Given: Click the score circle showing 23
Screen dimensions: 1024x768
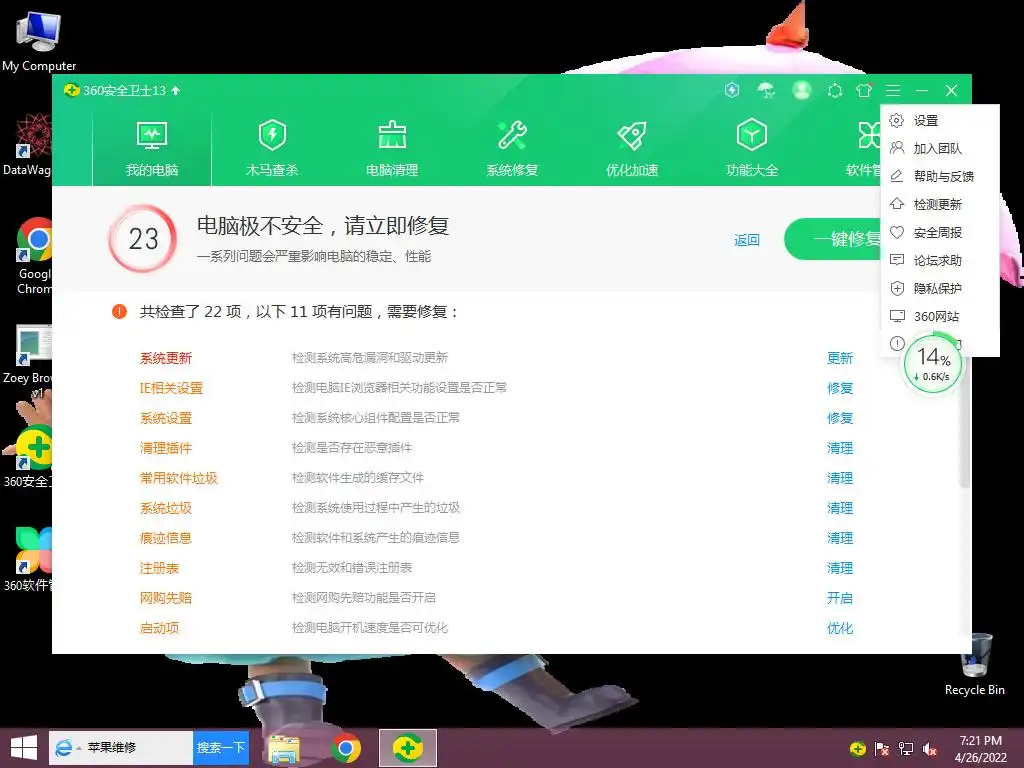Looking at the screenshot, I should pyautogui.click(x=143, y=238).
